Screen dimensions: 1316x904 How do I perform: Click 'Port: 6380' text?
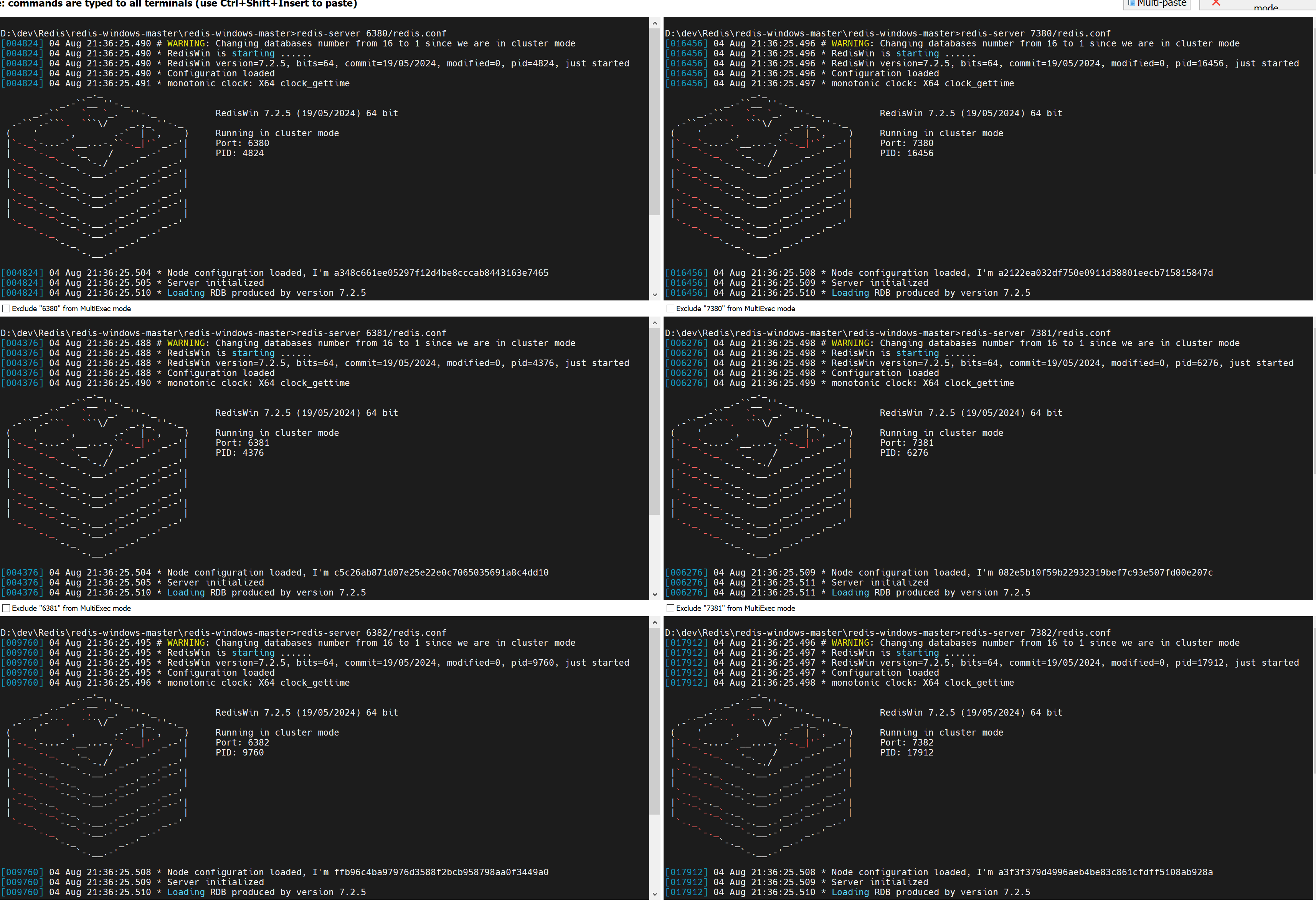click(243, 143)
